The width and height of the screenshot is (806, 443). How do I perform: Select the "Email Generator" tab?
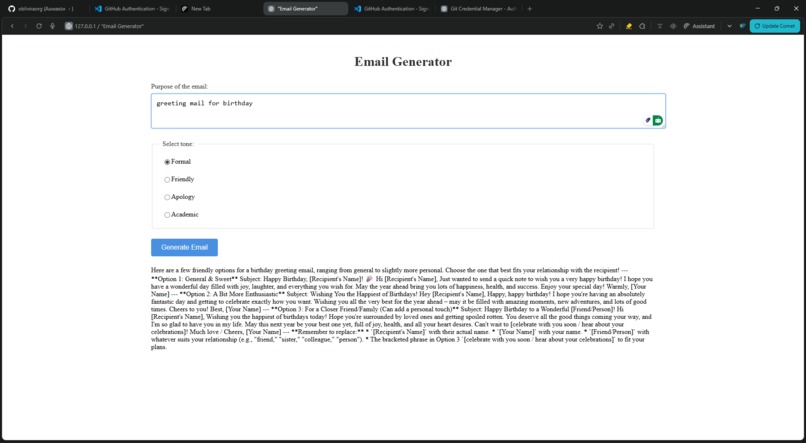pyautogui.click(x=305, y=9)
